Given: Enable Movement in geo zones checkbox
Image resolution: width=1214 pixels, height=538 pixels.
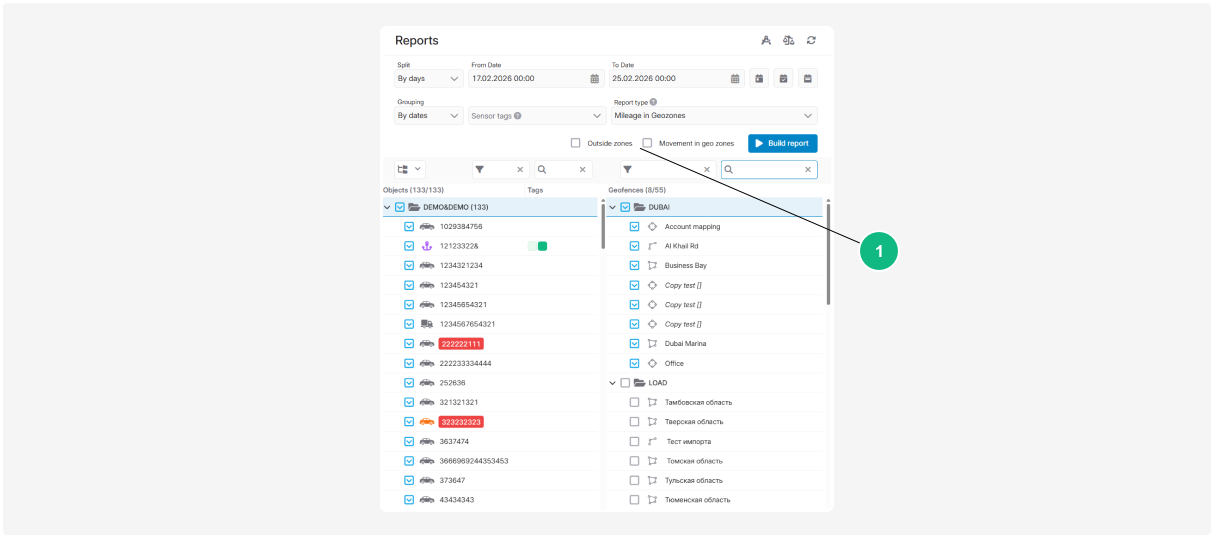Looking at the screenshot, I should pyautogui.click(x=648, y=143).
